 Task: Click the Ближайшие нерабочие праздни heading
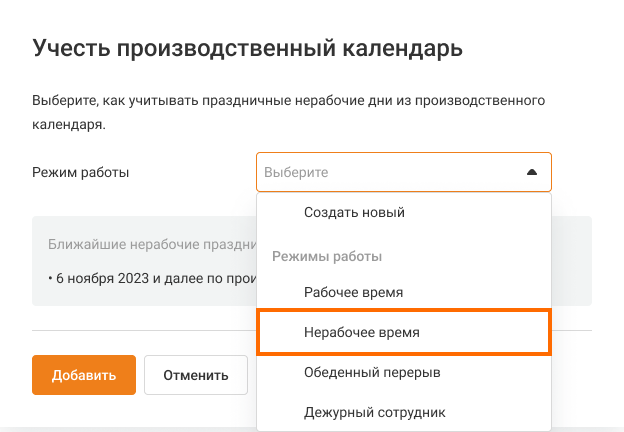click(x=150, y=243)
